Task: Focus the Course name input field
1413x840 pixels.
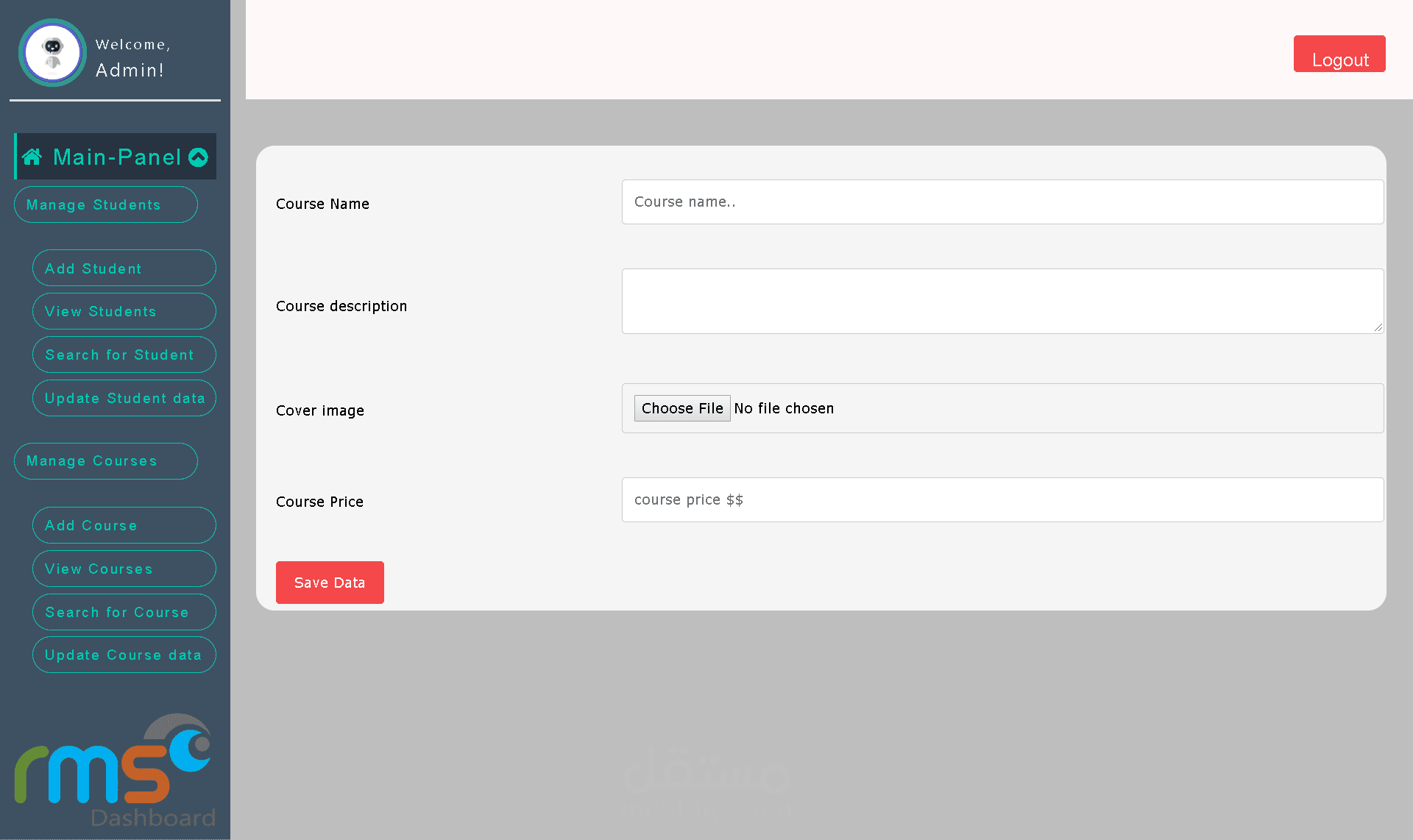Action: coord(1002,202)
